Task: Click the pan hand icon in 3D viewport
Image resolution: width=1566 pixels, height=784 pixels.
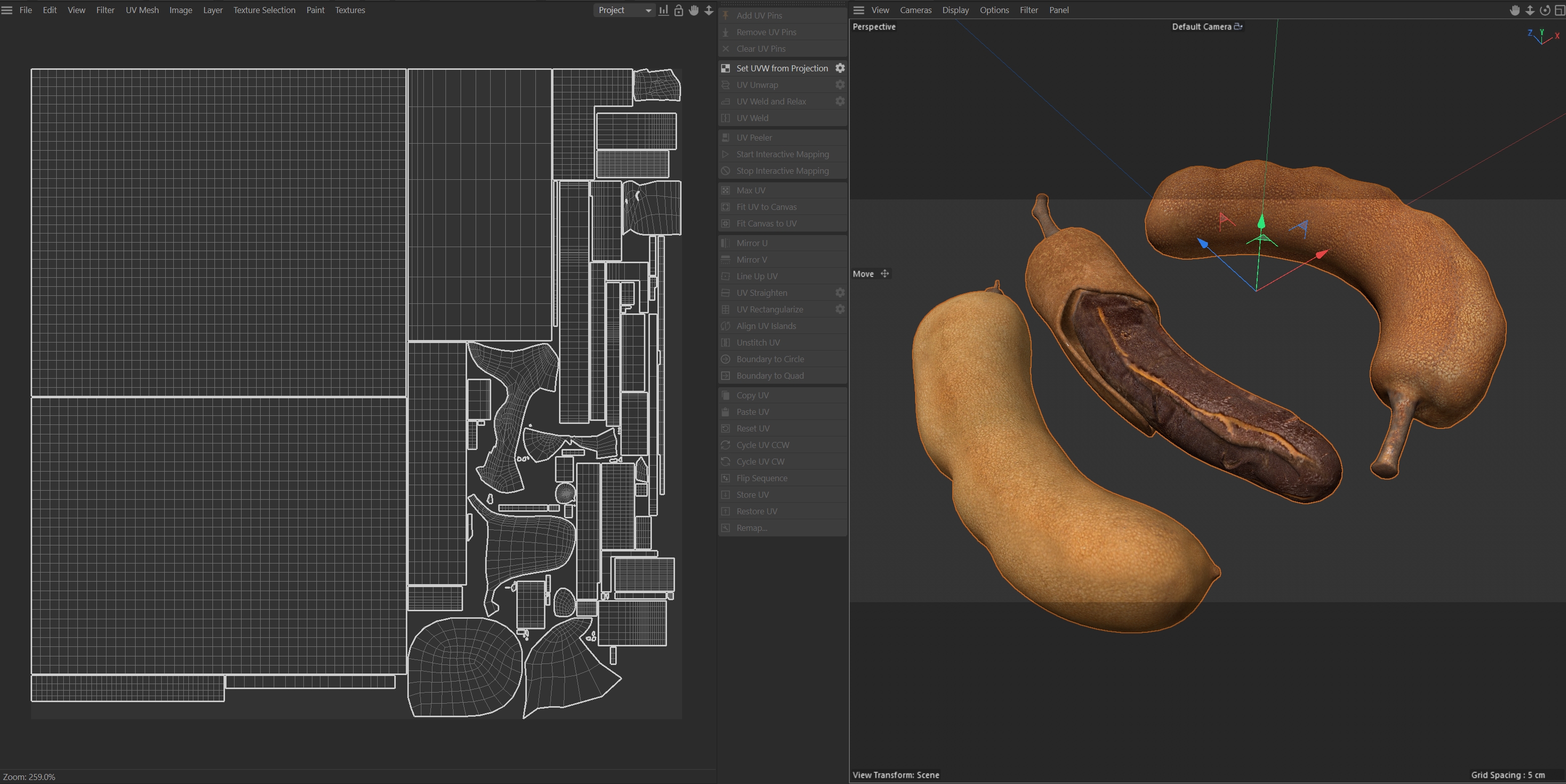Action: tap(1515, 11)
